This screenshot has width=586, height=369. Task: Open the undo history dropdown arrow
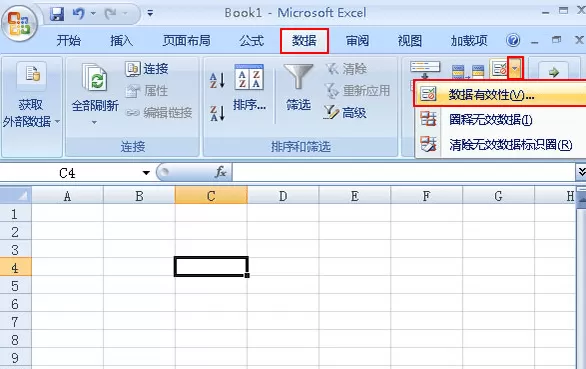[93, 14]
